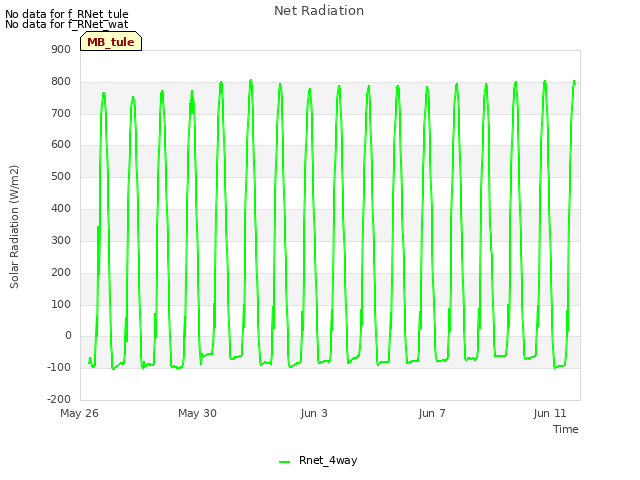Click the 800 y-axis tick label

[x=61, y=81]
